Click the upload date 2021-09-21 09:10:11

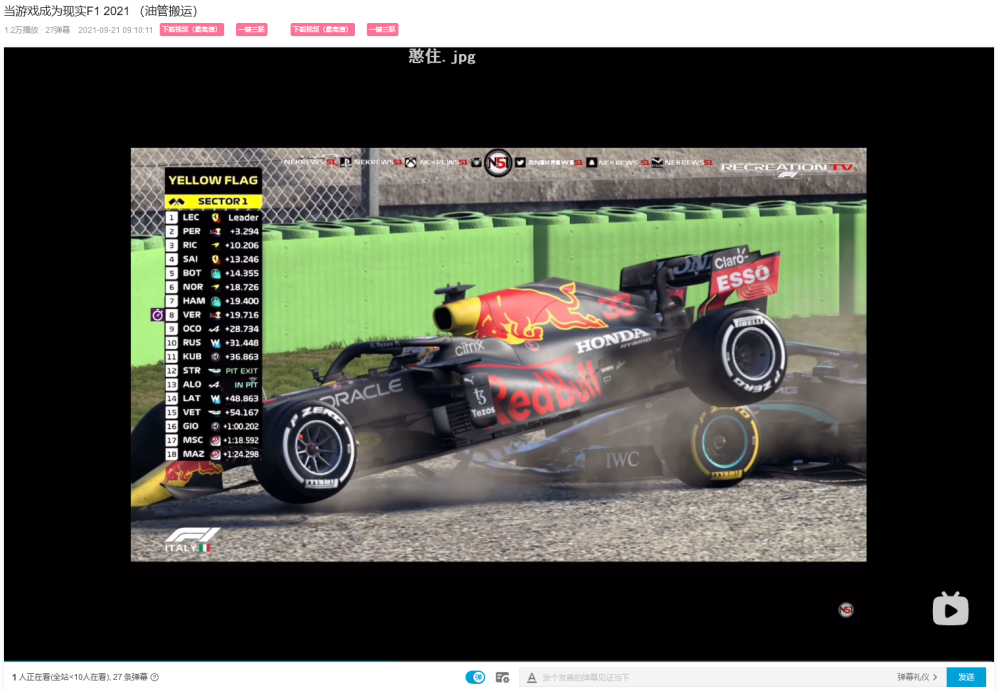[115, 30]
